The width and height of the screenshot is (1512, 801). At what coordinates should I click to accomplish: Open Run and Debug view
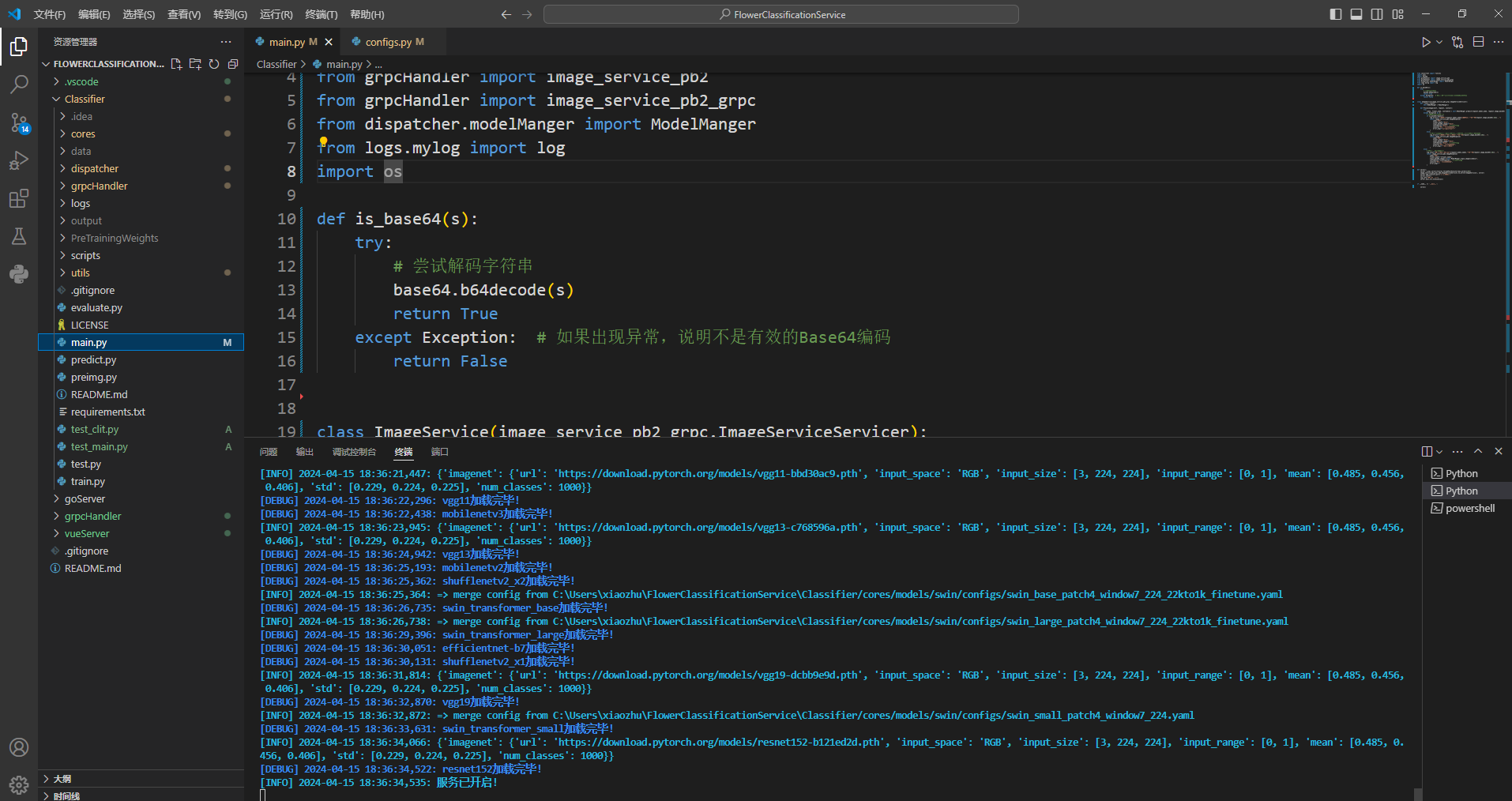(19, 160)
